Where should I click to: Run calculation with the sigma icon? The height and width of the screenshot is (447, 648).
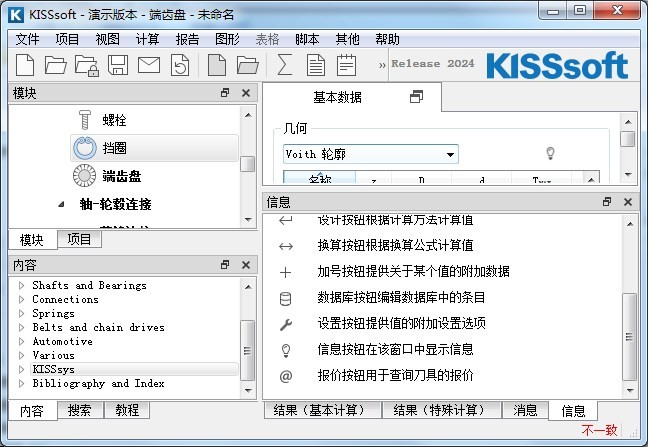(285, 66)
